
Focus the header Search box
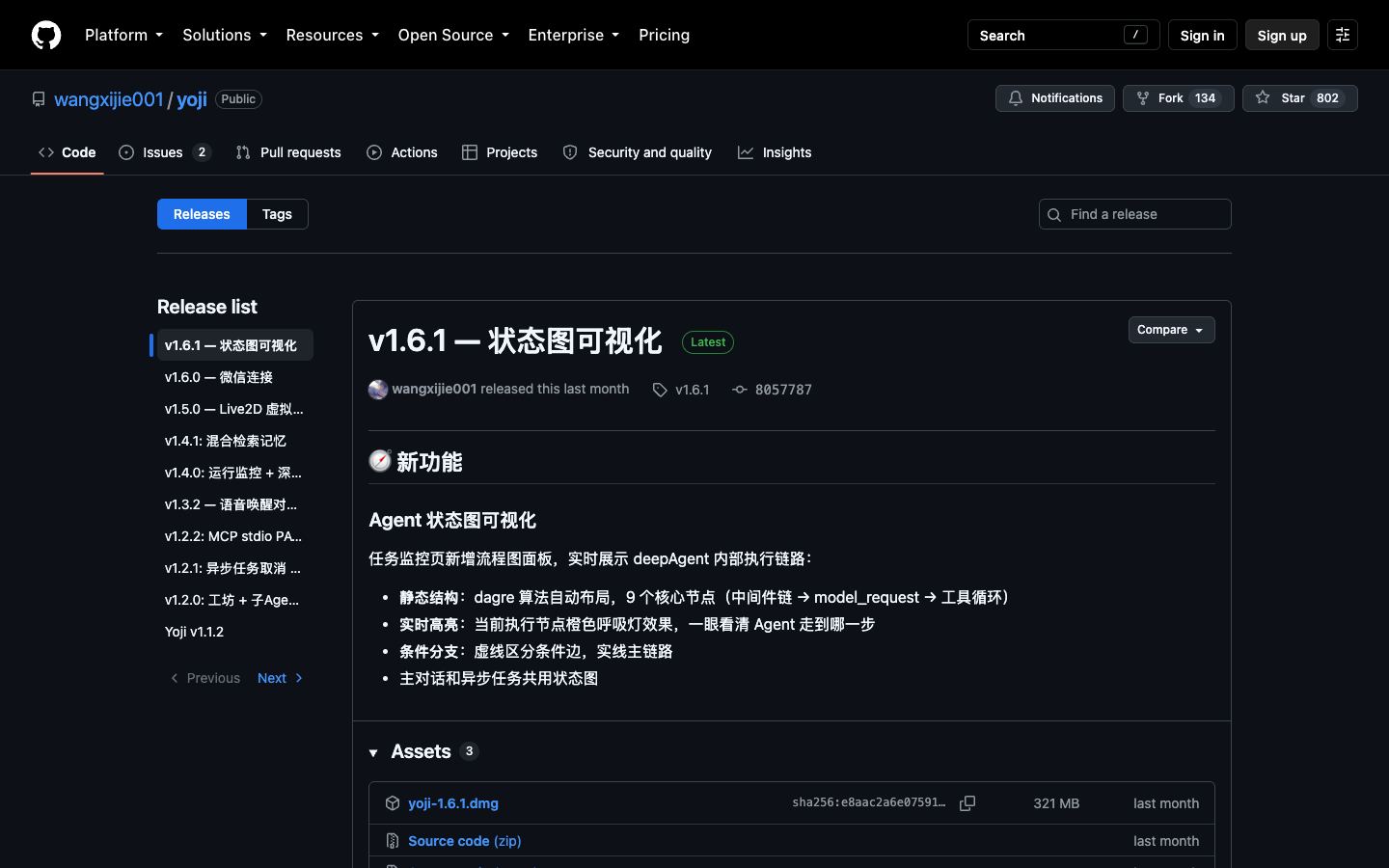[1063, 35]
